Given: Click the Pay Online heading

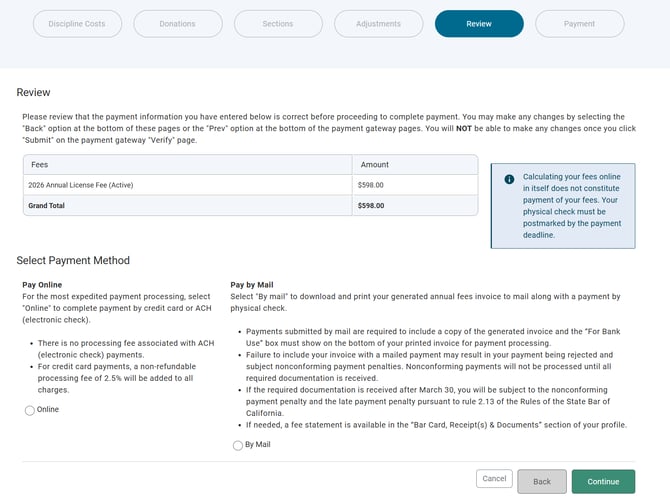Looking at the screenshot, I should pyautogui.click(x=43, y=285).
